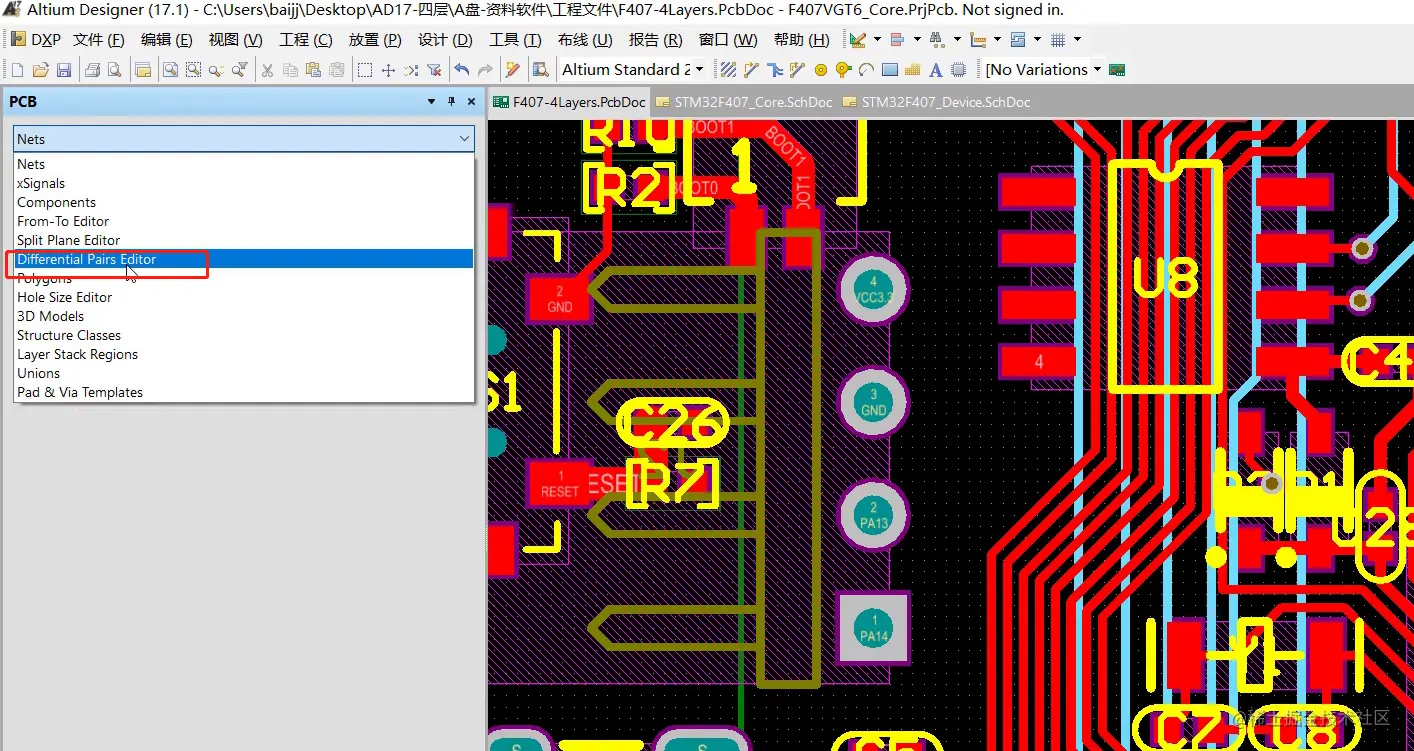Image resolution: width=1414 pixels, height=751 pixels.
Task: Click the Place String letter A icon
Action: [936, 70]
